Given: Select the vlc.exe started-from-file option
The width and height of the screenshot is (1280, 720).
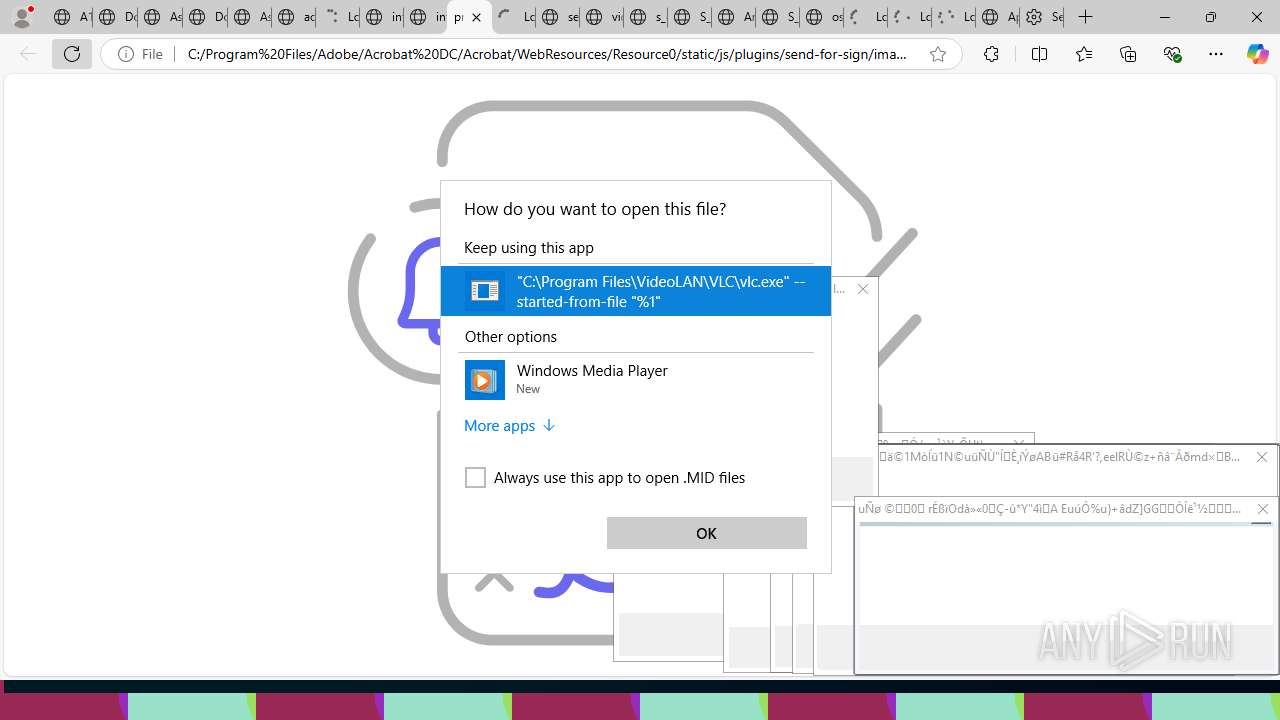Looking at the screenshot, I should tap(636, 291).
